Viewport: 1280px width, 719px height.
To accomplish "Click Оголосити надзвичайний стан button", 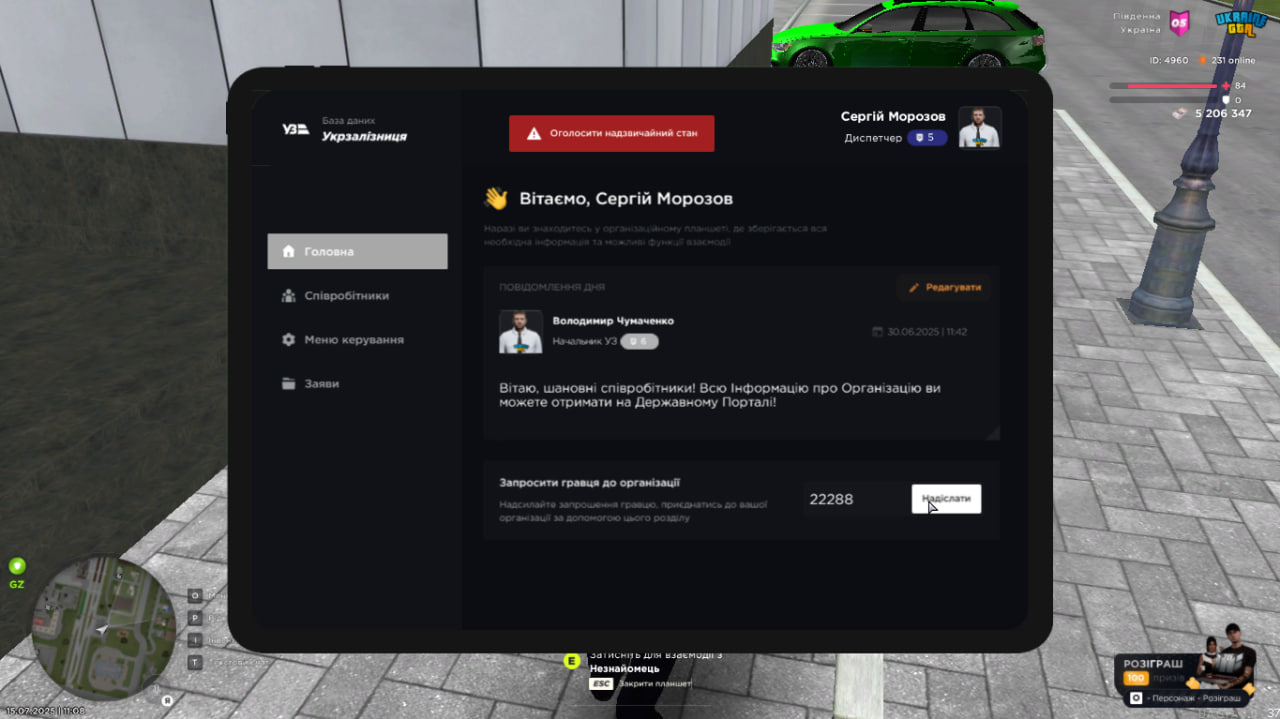I will pos(612,133).
